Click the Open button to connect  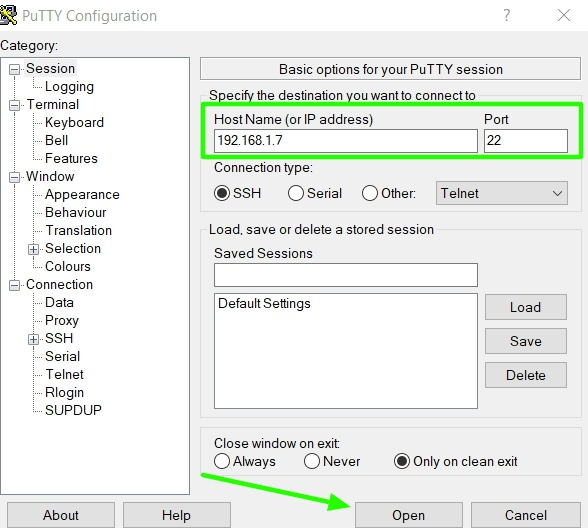(408, 515)
